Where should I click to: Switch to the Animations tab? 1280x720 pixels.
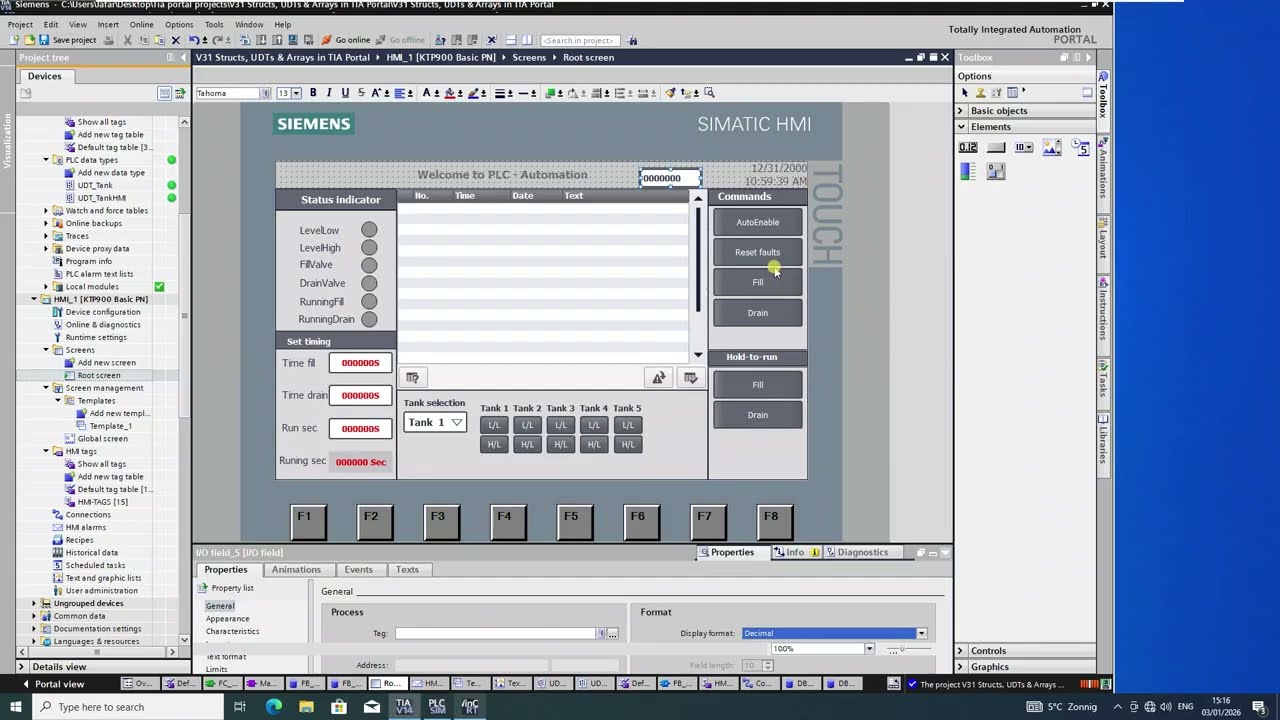[x=296, y=570]
